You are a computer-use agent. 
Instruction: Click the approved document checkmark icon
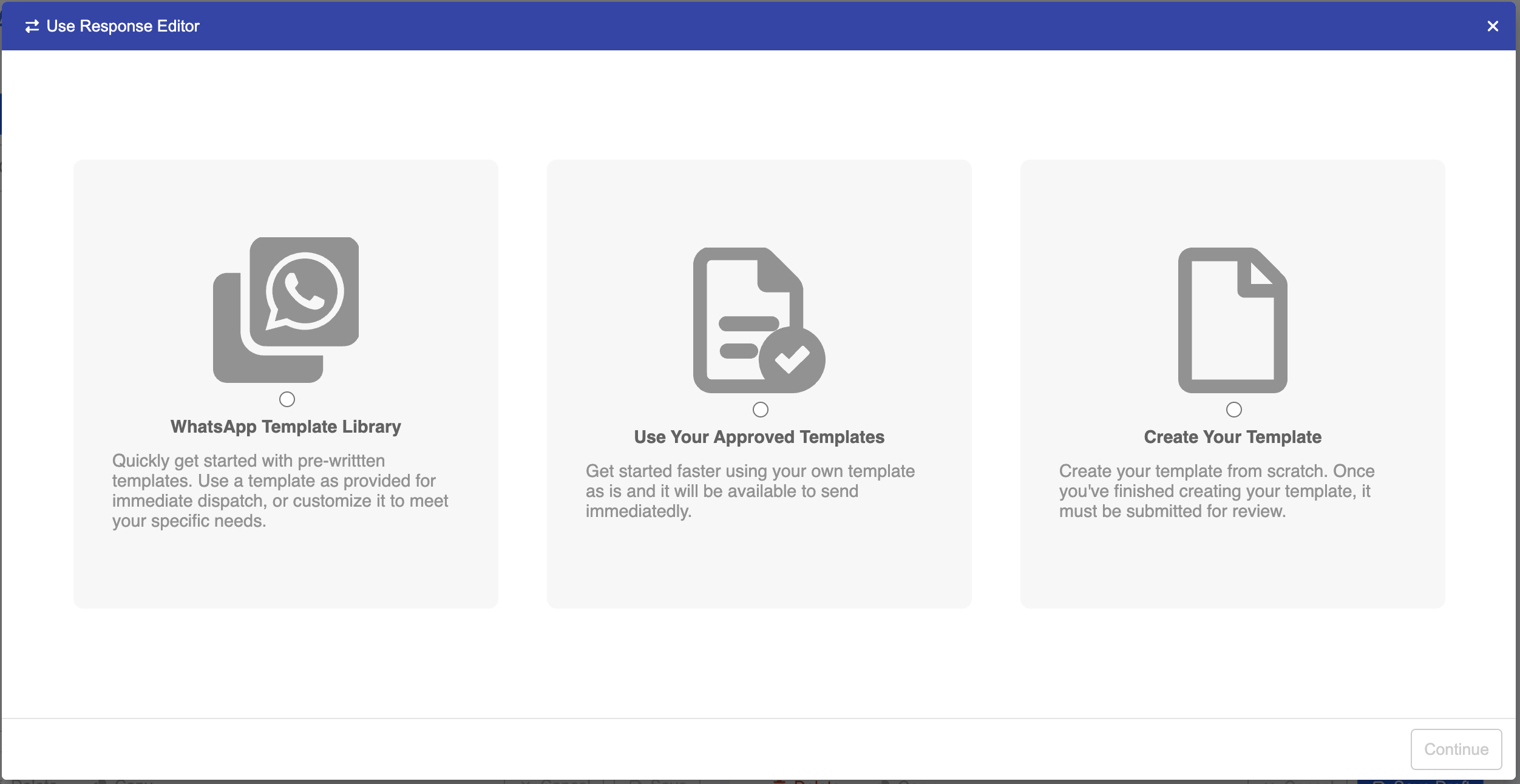[x=759, y=320]
